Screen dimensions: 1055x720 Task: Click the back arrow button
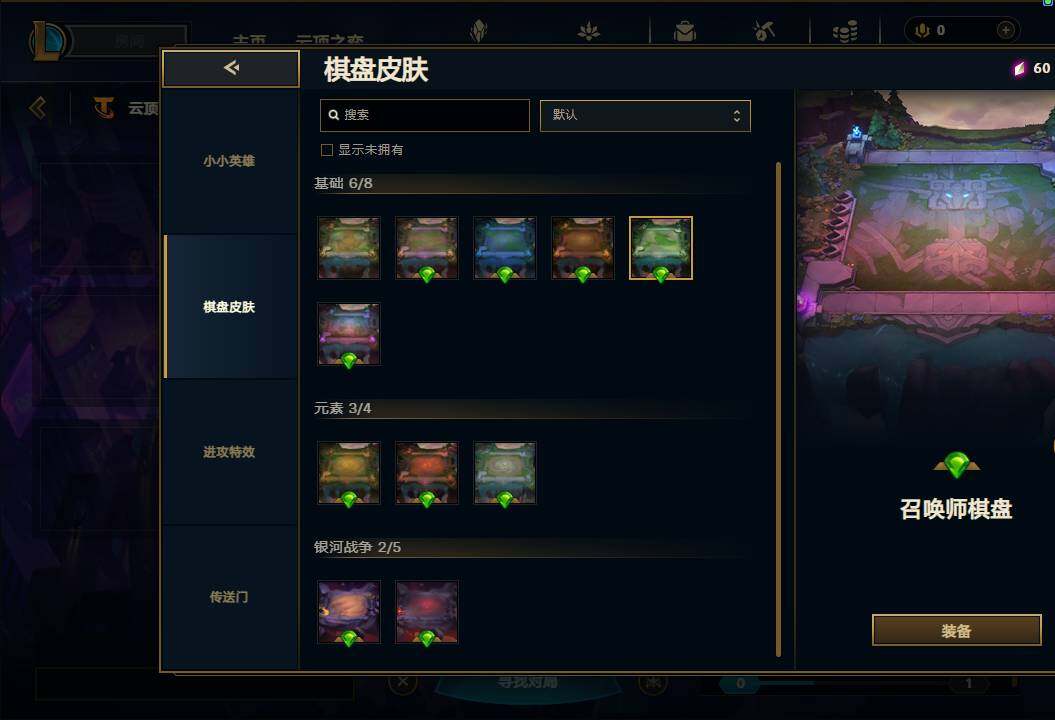[231, 68]
